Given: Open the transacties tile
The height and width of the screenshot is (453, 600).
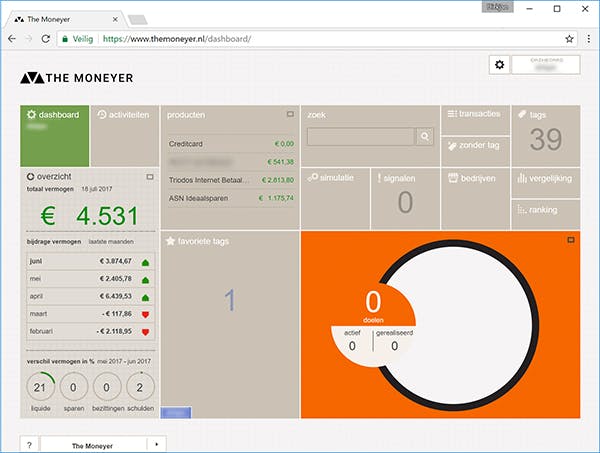Looking at the screenshot, I should 475,120.
